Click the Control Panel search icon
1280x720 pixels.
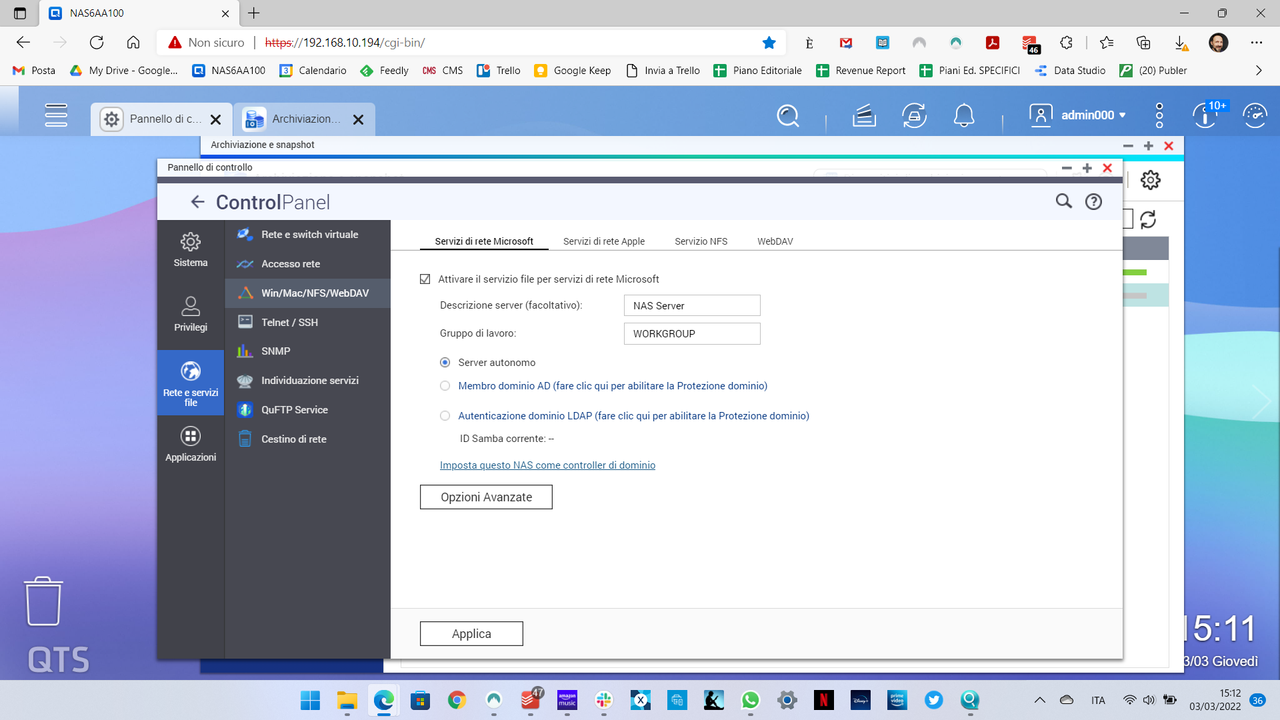tap(1064, 201)
